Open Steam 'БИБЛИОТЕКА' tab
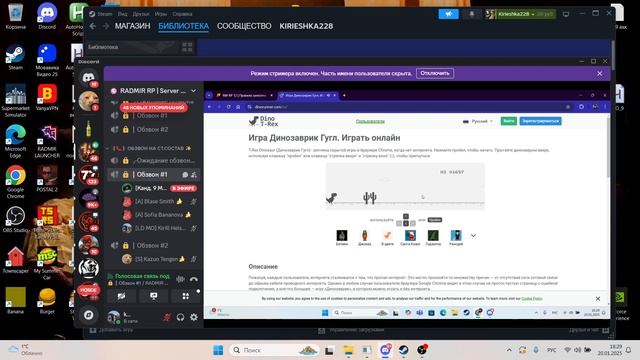The width and height of the screenshot is (640, 360). click(184, 26)
